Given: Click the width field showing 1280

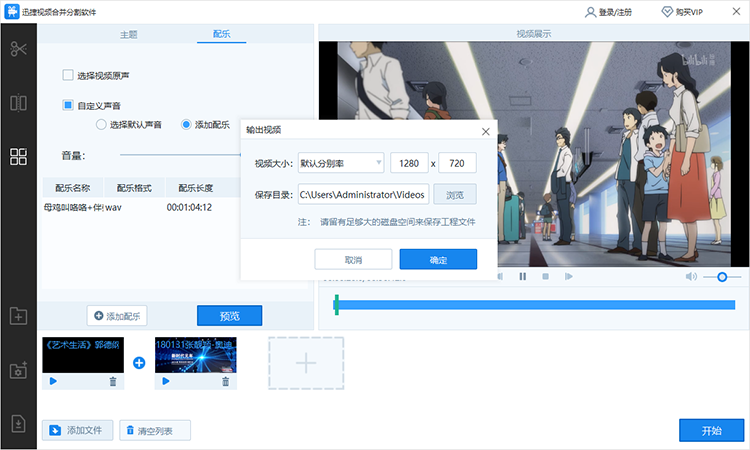Looking at the screenshot, I should (409, 163).
